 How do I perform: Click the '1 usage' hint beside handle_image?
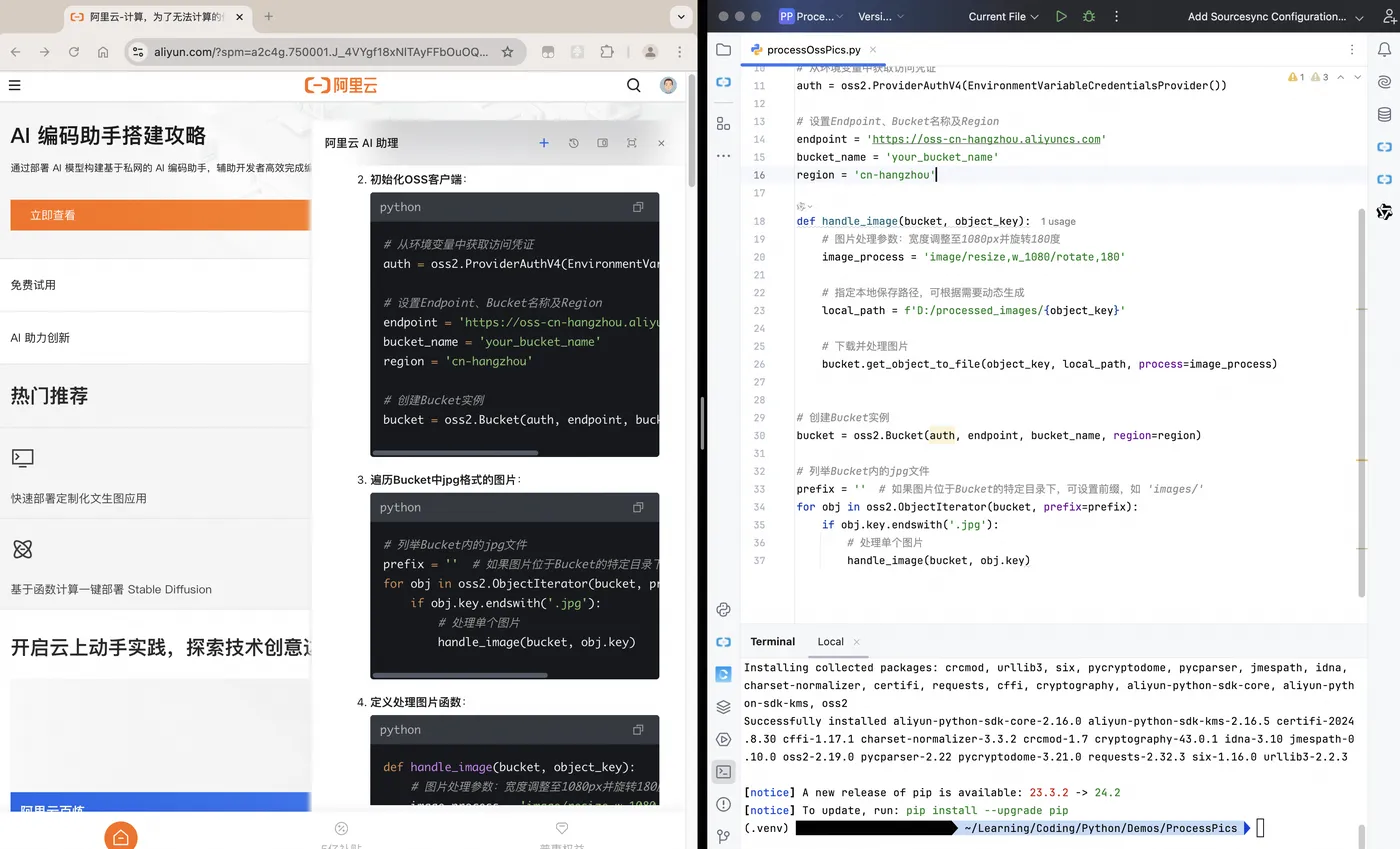[x=1058, y=221]
